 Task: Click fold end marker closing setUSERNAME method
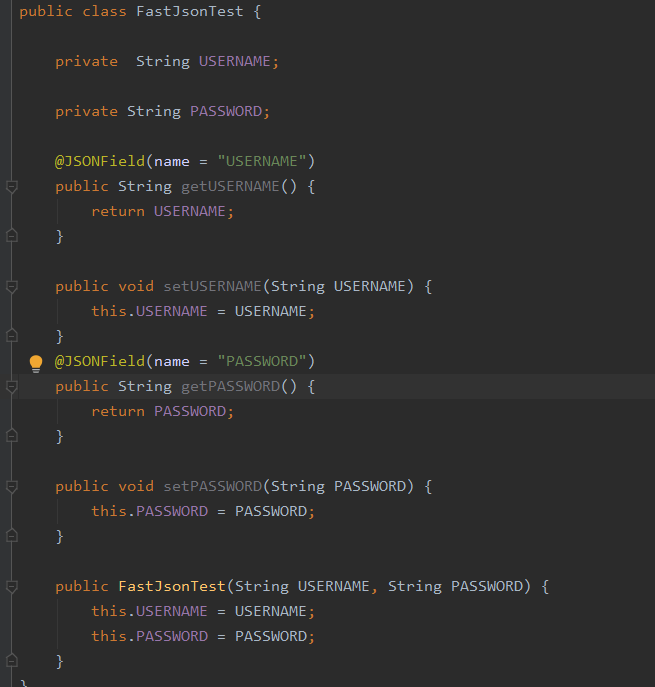pos(12,336)
